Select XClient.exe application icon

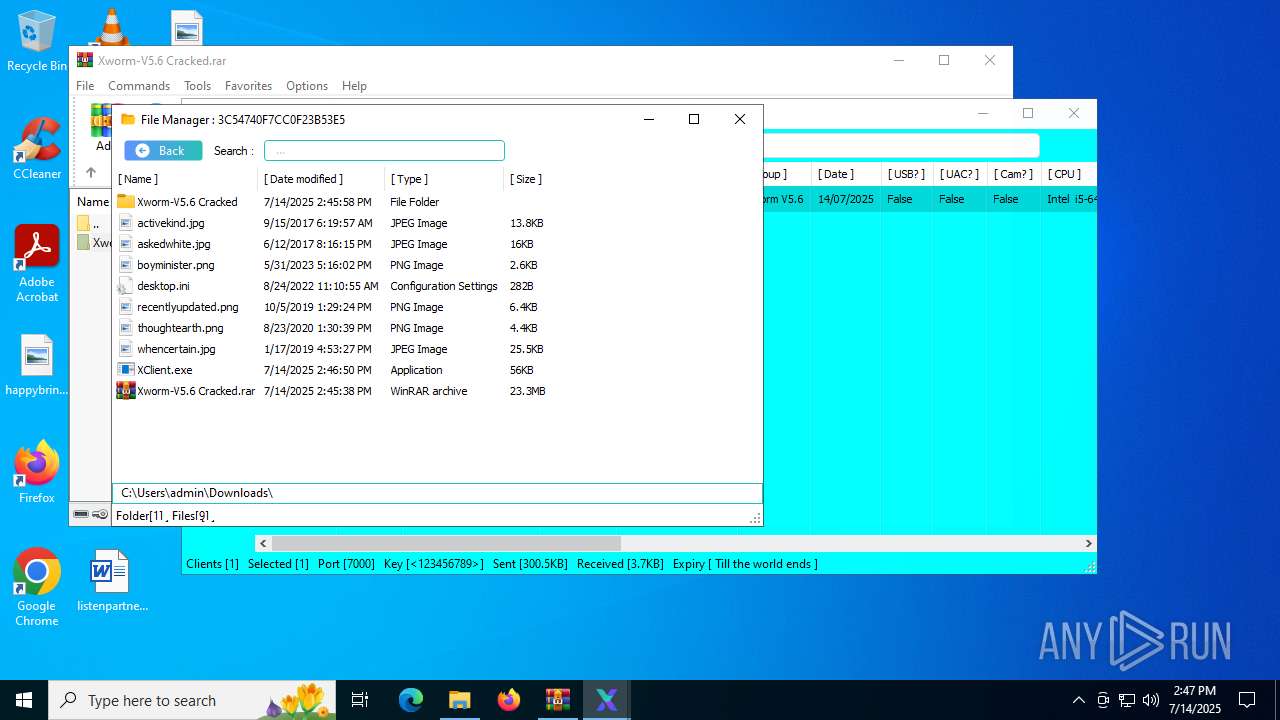click(x=125, y=370)
